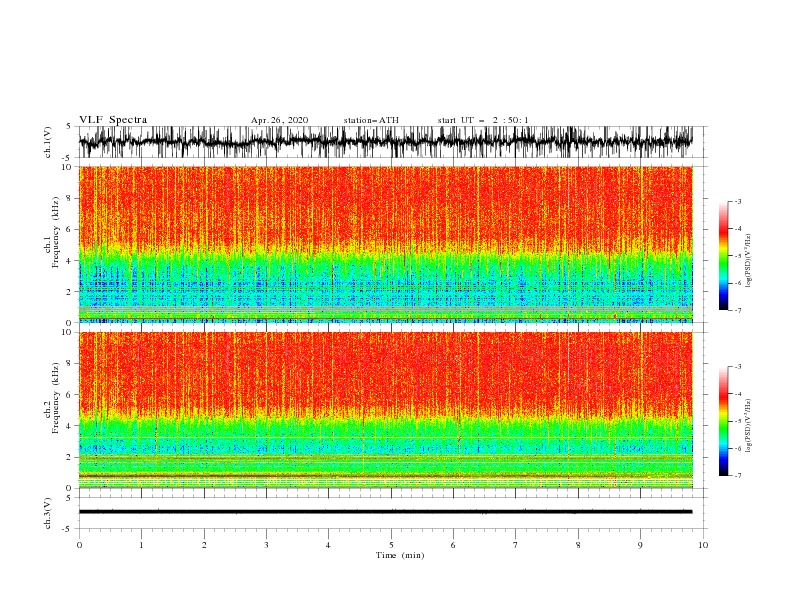Click the "8" tick on ch.2 frequency axis

69,364
